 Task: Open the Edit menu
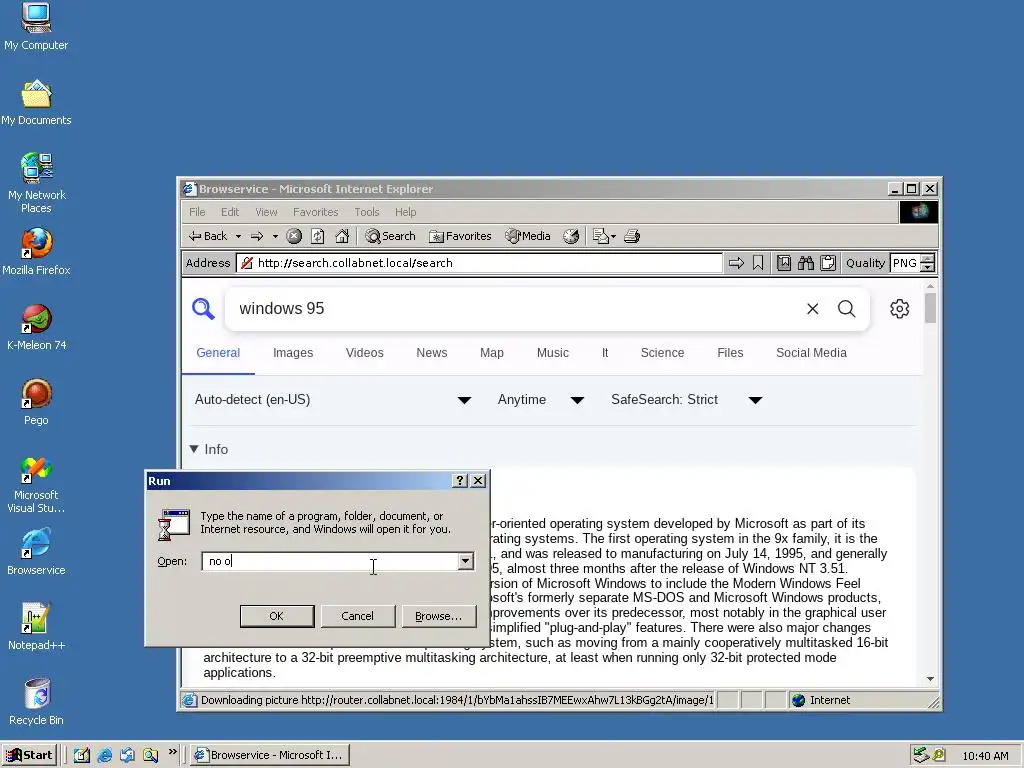click(x=230, y=212)
